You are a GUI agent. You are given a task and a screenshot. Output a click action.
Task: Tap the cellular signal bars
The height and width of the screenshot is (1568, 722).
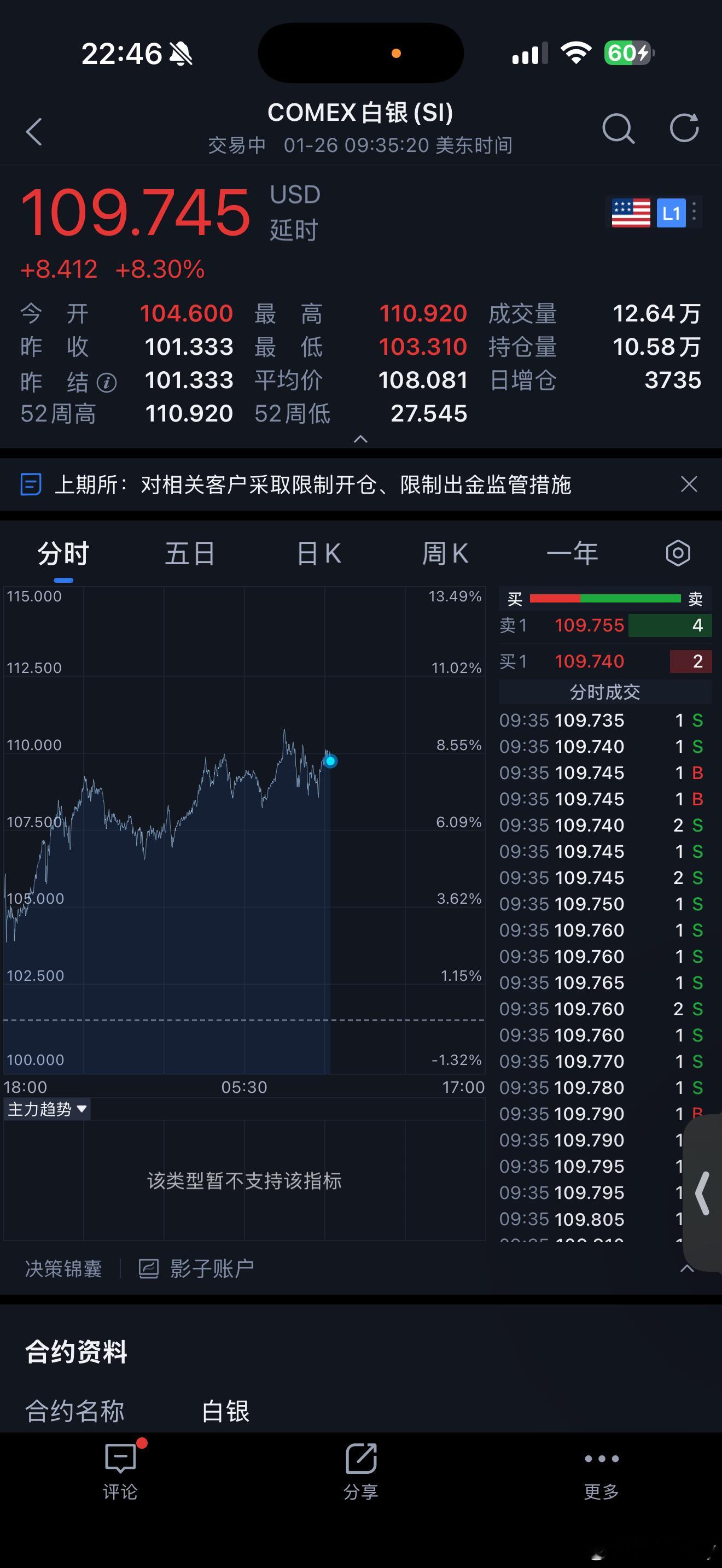(529, 54)
